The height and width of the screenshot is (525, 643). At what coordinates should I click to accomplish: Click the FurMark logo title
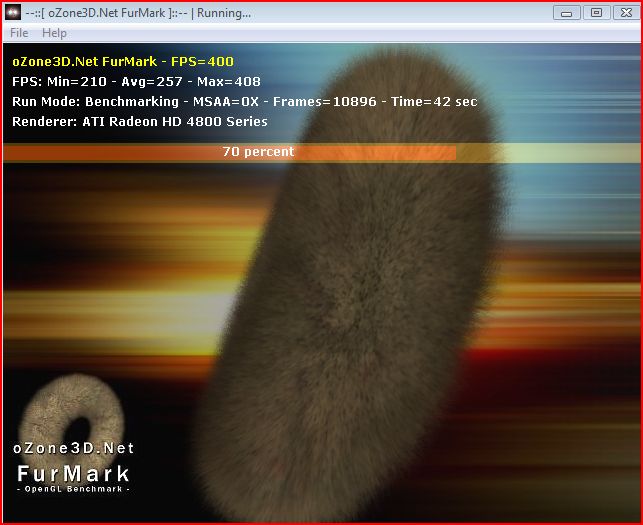[x=74, y=474]
